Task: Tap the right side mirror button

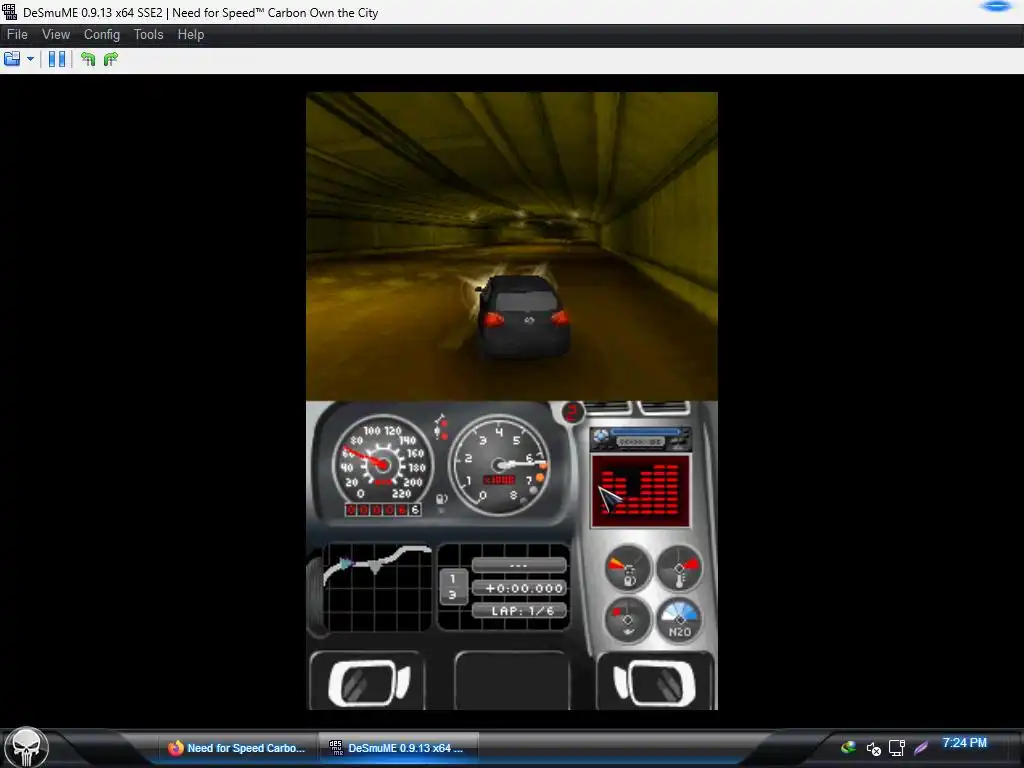Action: (655, 682)
